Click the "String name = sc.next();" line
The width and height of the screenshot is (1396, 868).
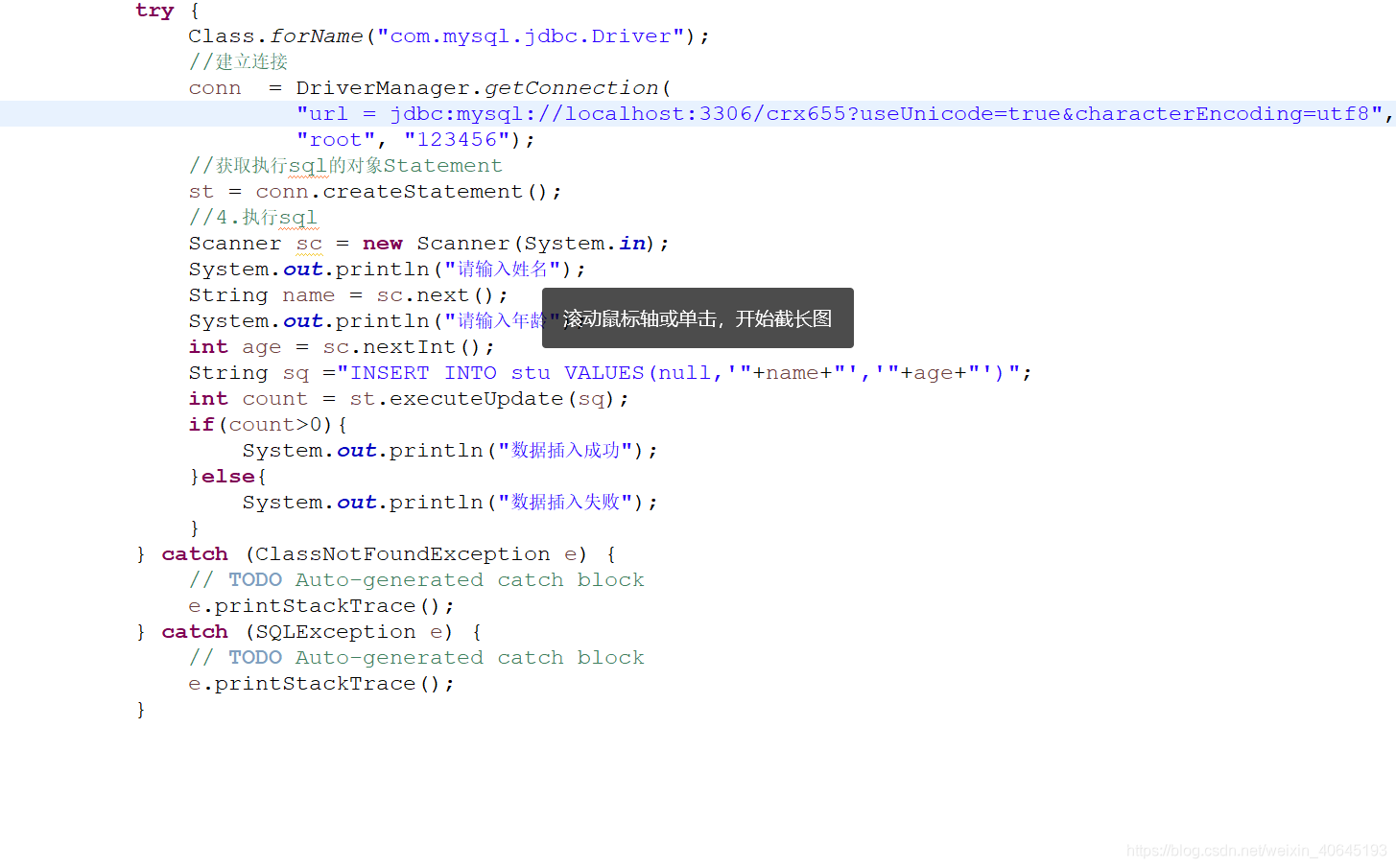click(348, 295)
